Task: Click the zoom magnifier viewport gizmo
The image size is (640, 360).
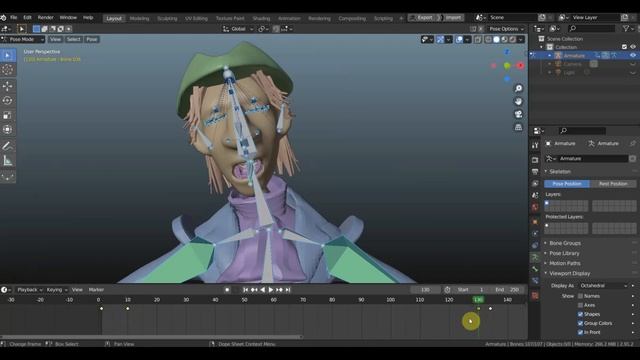Action: click(x=518, y=89)
